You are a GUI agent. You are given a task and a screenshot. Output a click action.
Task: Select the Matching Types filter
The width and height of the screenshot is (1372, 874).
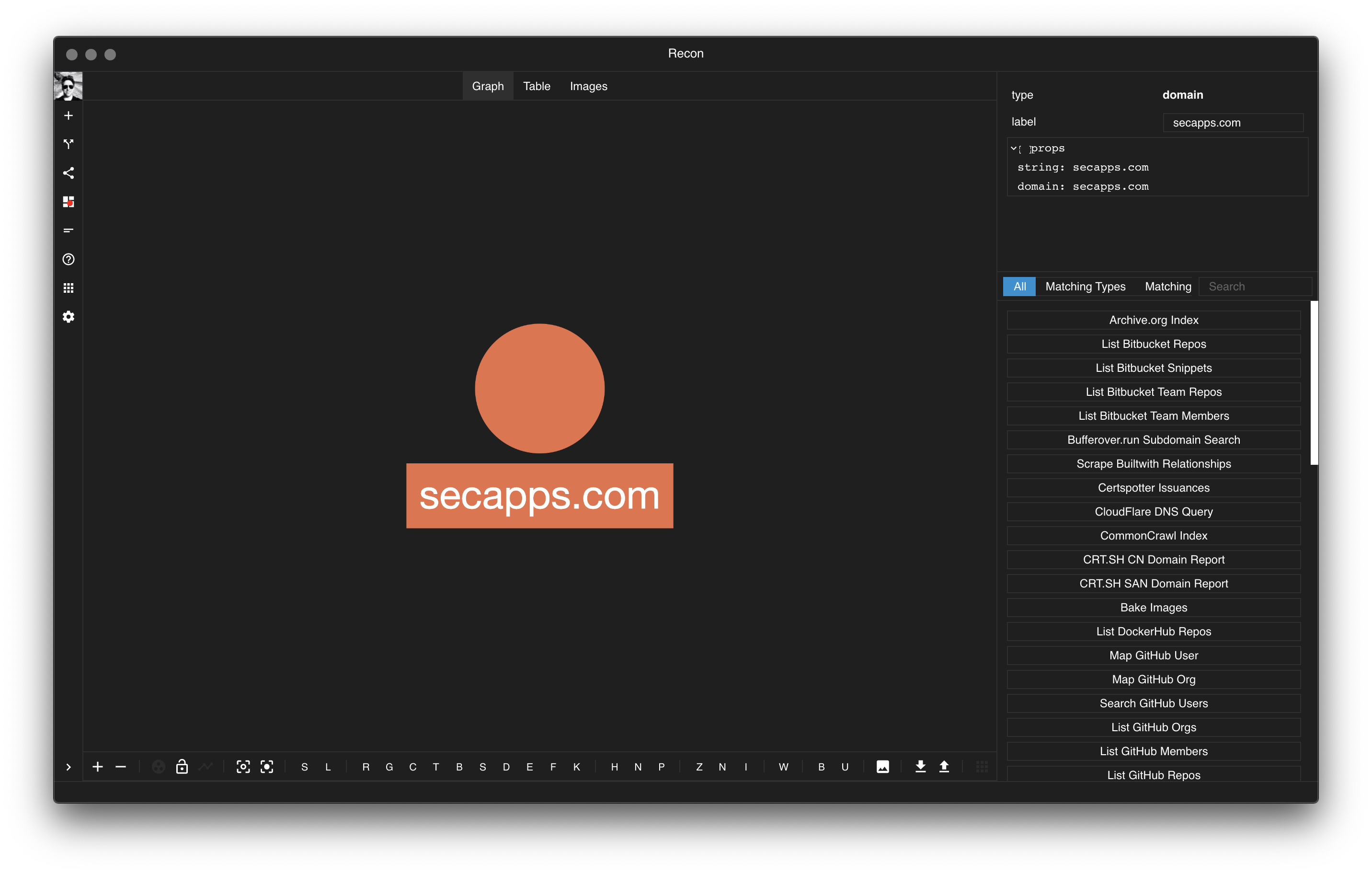[1085, 287]
